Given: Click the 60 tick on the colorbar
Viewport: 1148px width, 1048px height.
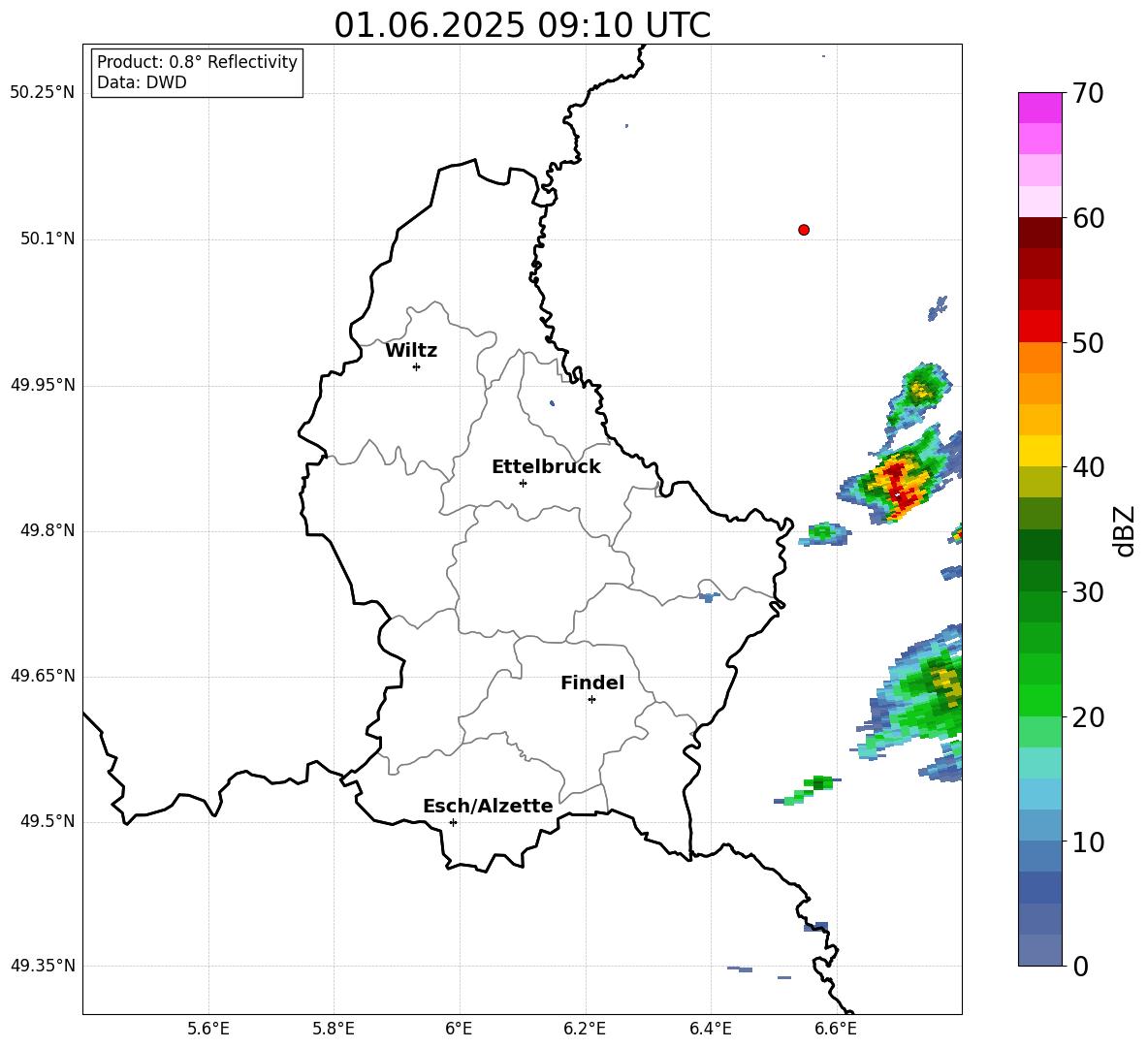Looking at the screenshot, I should coord(1088,218).
